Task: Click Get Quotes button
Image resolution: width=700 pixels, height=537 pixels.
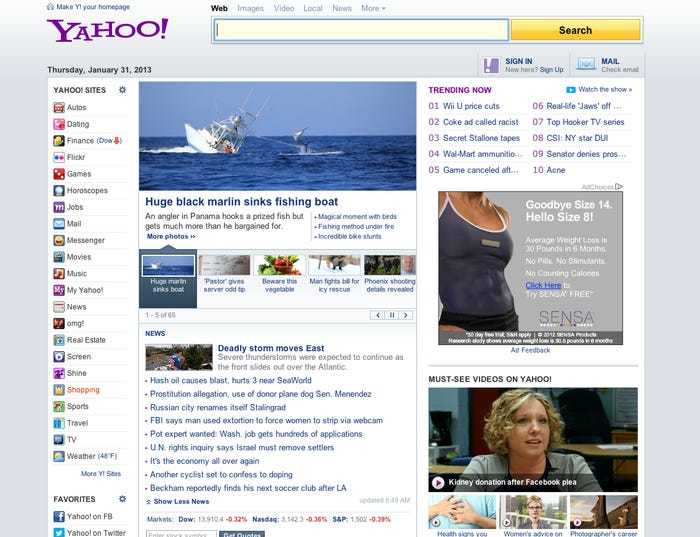Action: (242, 534)
